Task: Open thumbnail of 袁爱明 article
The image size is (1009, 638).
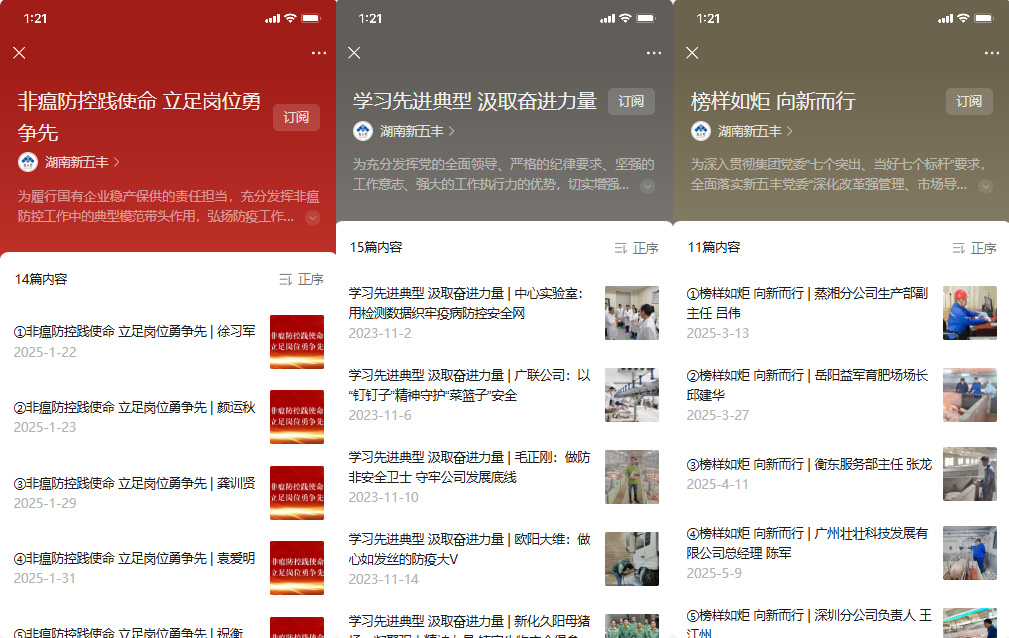Action: point(297,568)
